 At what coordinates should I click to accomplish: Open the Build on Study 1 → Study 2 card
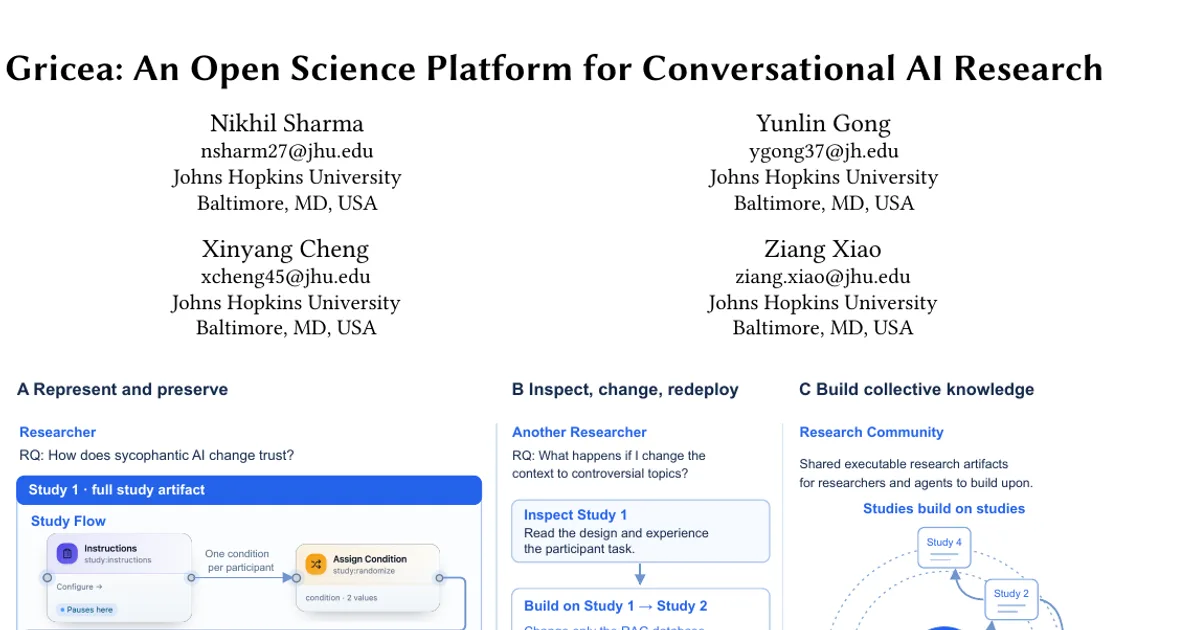coord(640,609)
